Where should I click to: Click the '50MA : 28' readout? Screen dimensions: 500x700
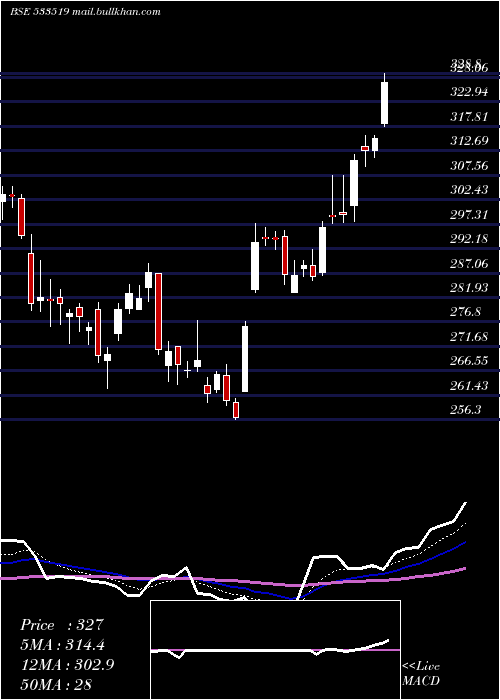tap(56, 684)
